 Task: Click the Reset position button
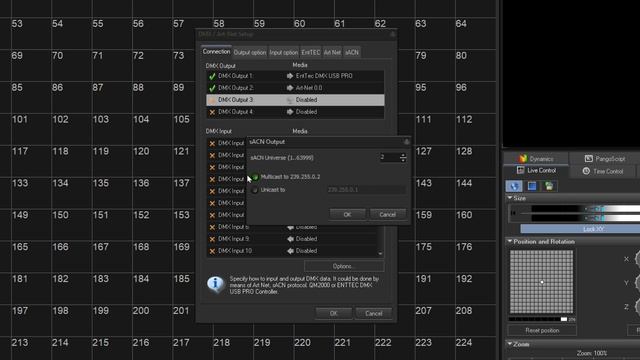pyautogui.click(x=542, y=330)
